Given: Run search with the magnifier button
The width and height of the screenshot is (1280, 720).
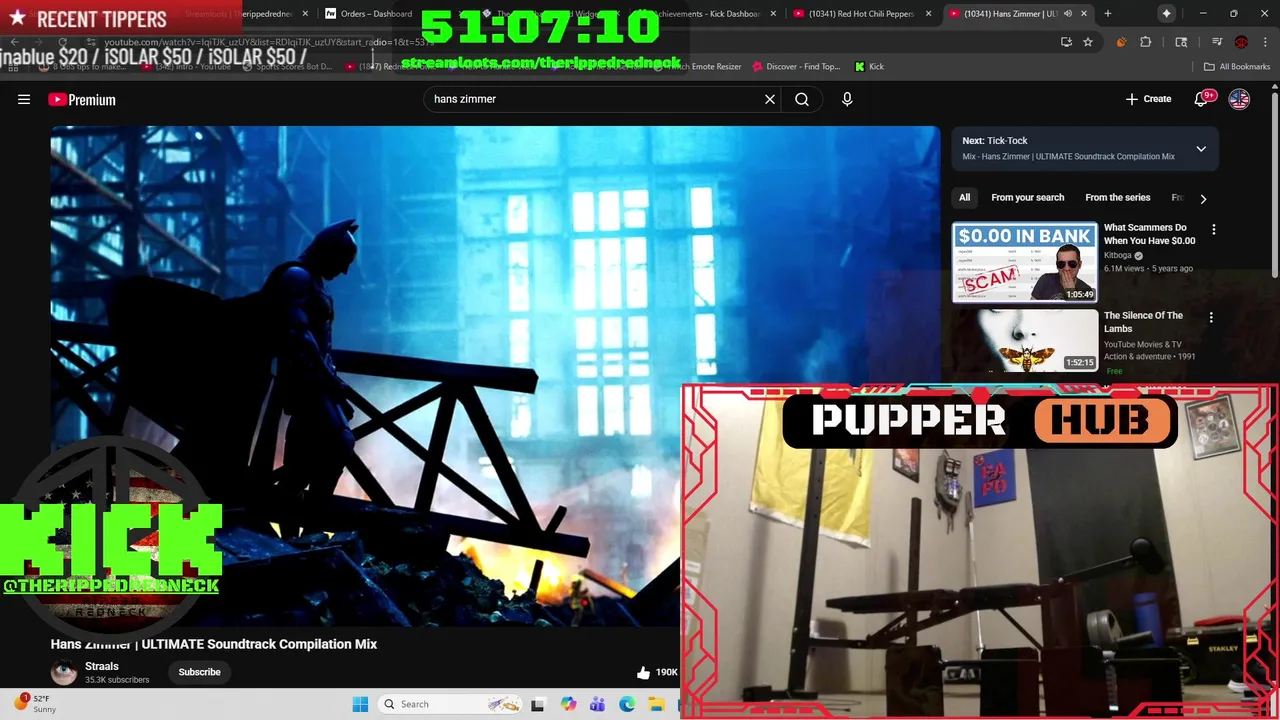Looking at the screenshot, I should (802, 99).
